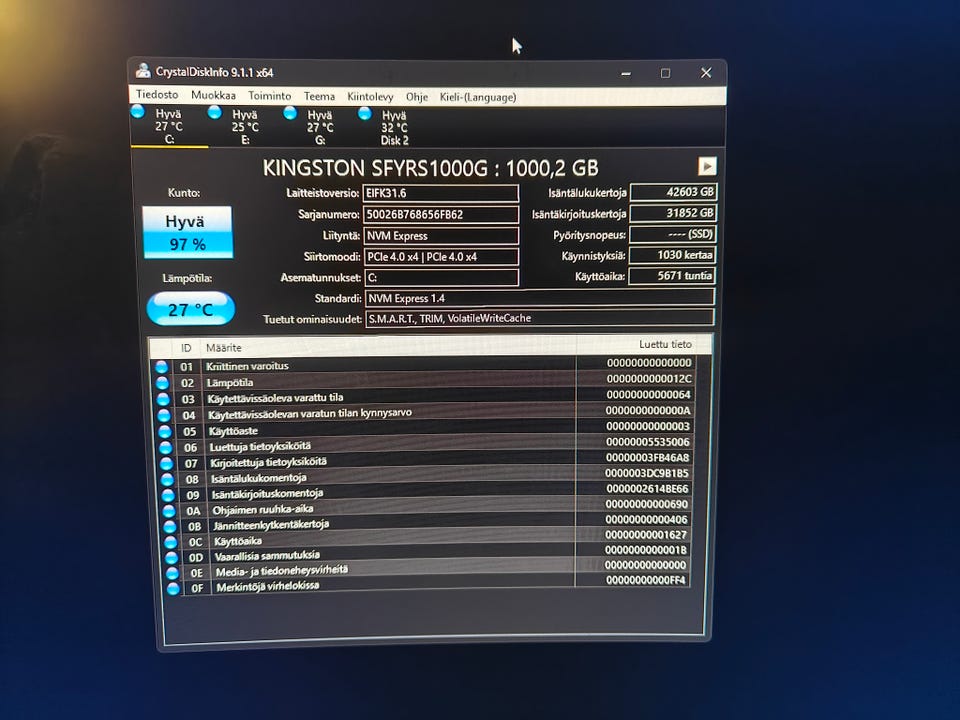Screen dimensions: 960x720
Task: Select the Luettuja tietoyksiköitä row
Action: tap(426, 444)
